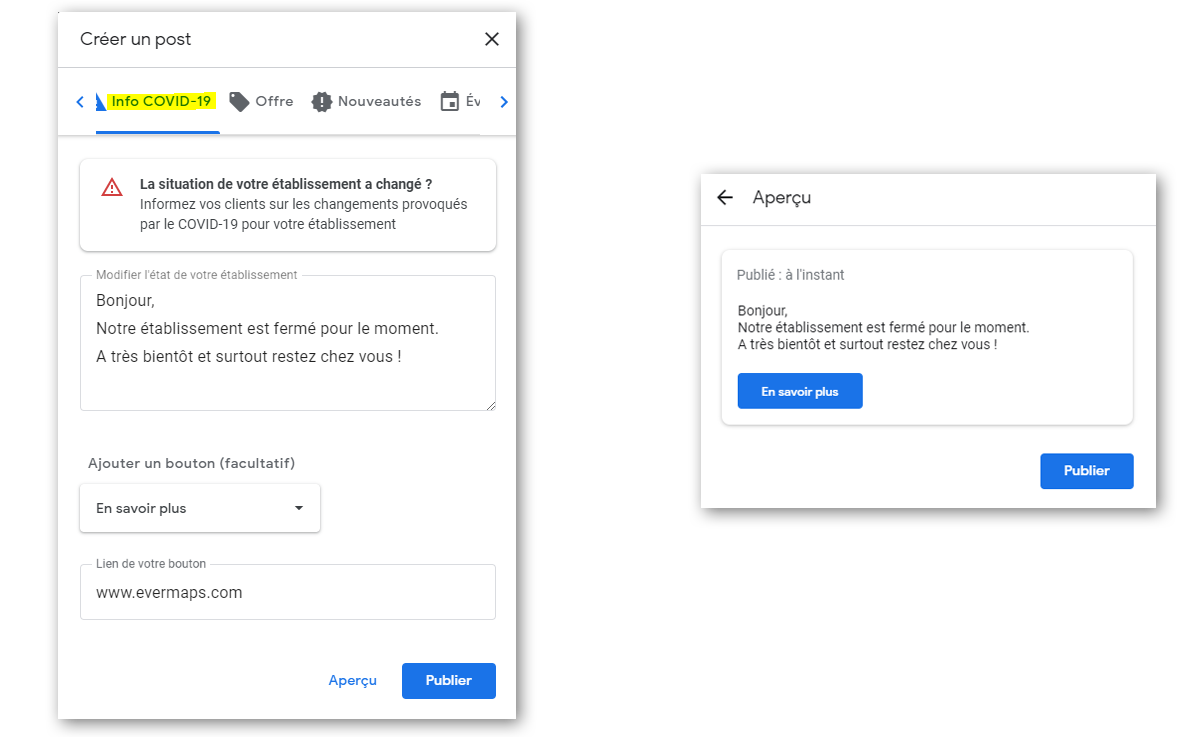Viewport: 1200px width, 737px height.
Task: Click the Lien de votre bouton field
Action: click(288, 592)
